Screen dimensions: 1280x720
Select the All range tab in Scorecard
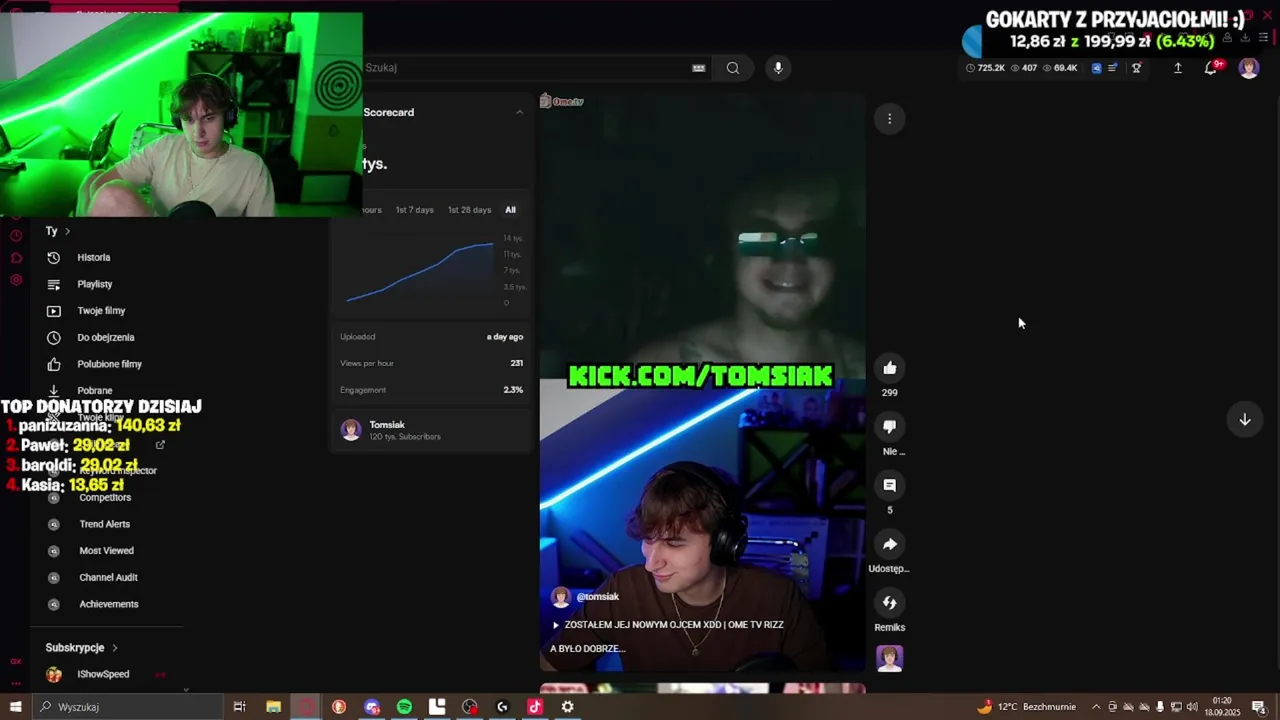[510, 210]
